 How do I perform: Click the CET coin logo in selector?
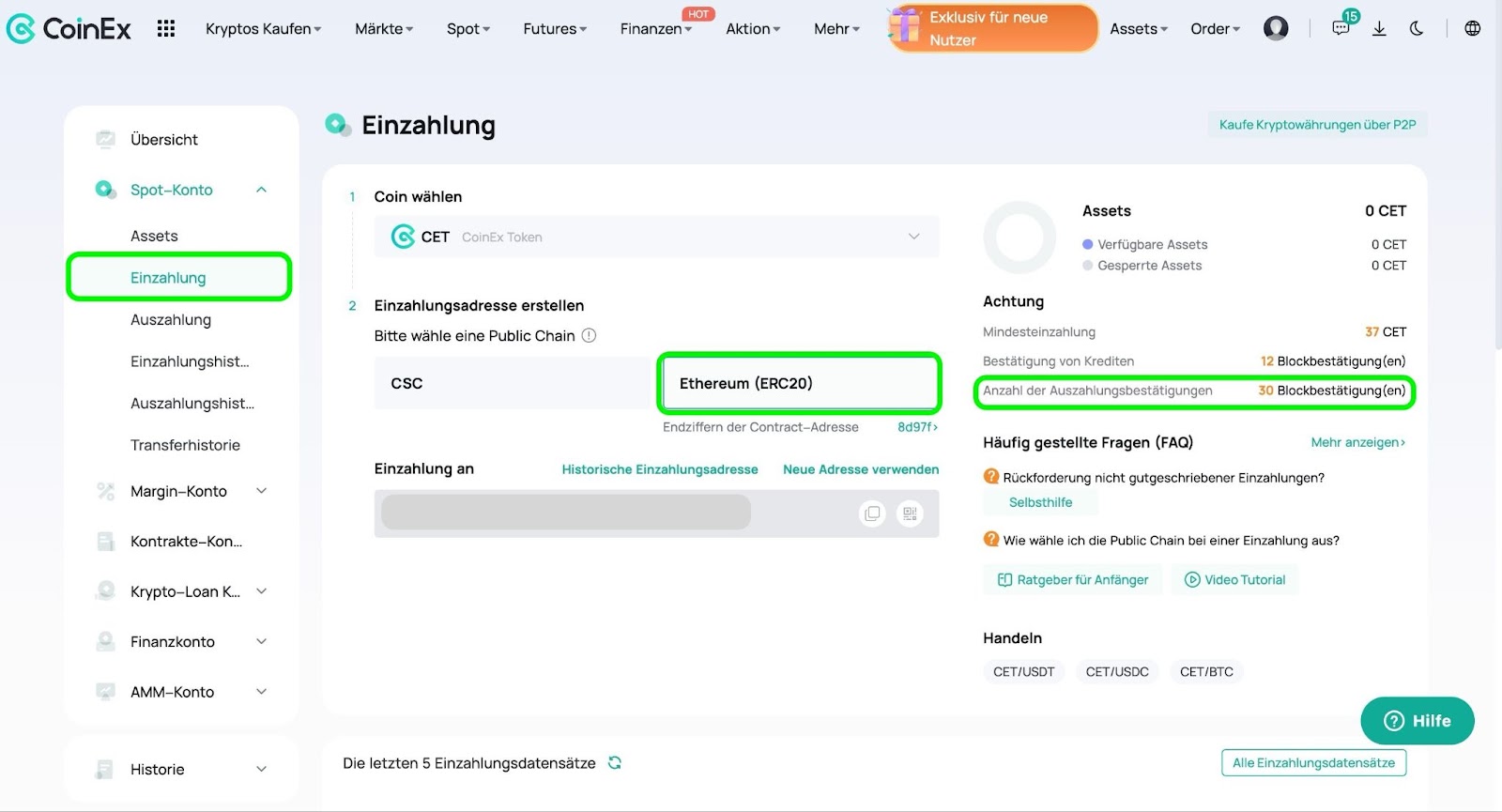coord(403,237)
